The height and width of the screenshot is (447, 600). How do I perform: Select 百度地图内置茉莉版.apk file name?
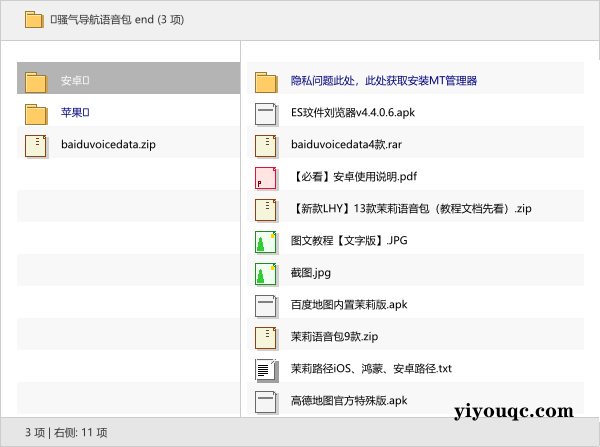(349, 305)
